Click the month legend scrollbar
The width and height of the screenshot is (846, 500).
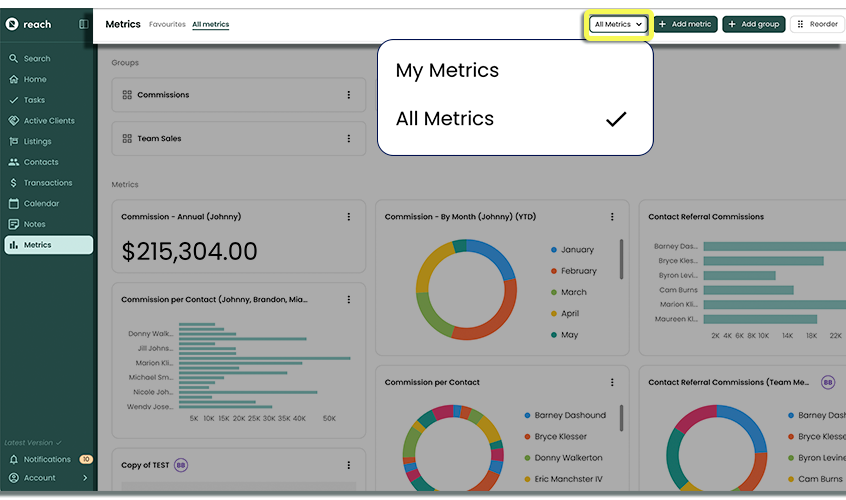click(622, 260)
